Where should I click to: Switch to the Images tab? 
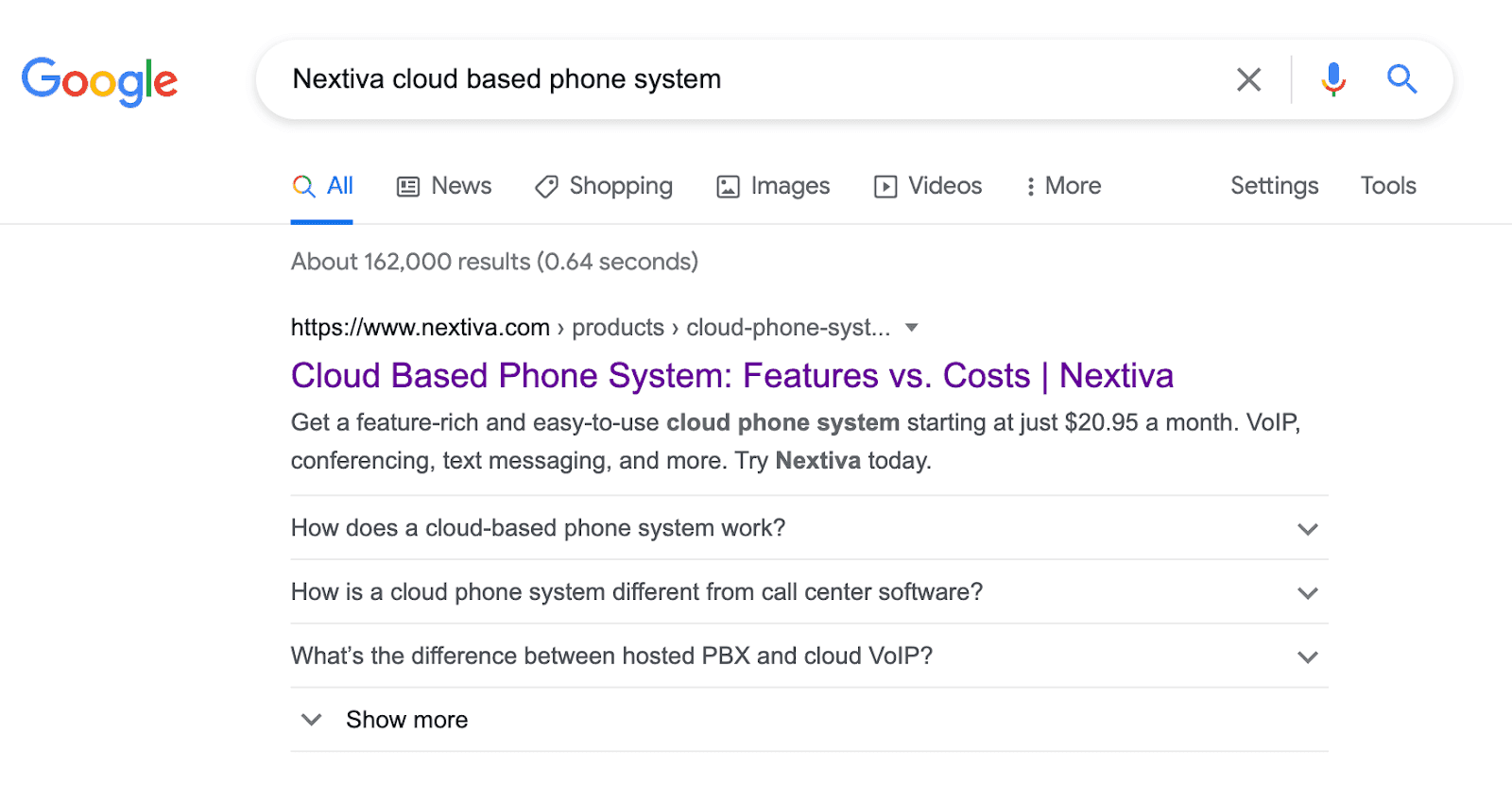773,186
